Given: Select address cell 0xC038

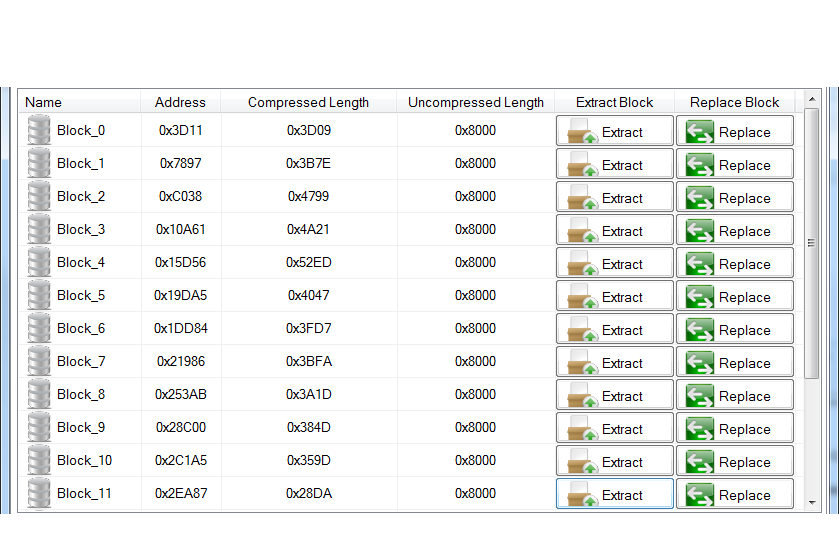Looking at the screenshot, I should 180,196.
